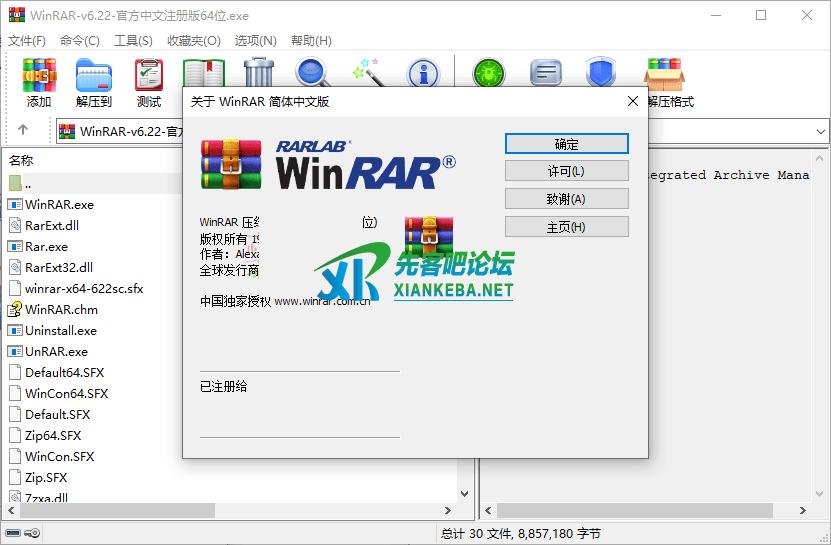The height and width of the screenshot is (545, 831).
Task: Open the 选项(N) menu
Action: pos(255,41)
